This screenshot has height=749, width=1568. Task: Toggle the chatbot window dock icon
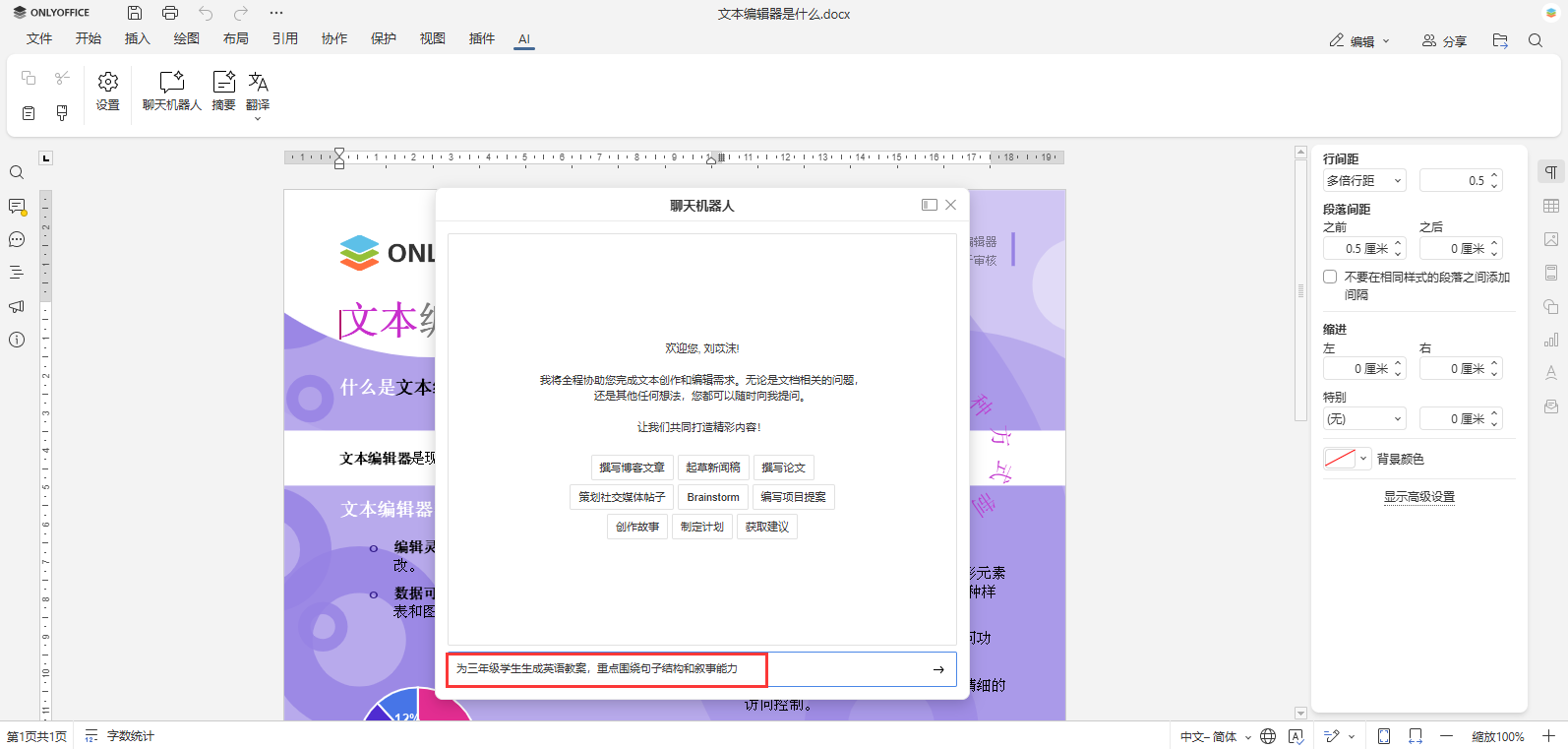click(929, 205)
